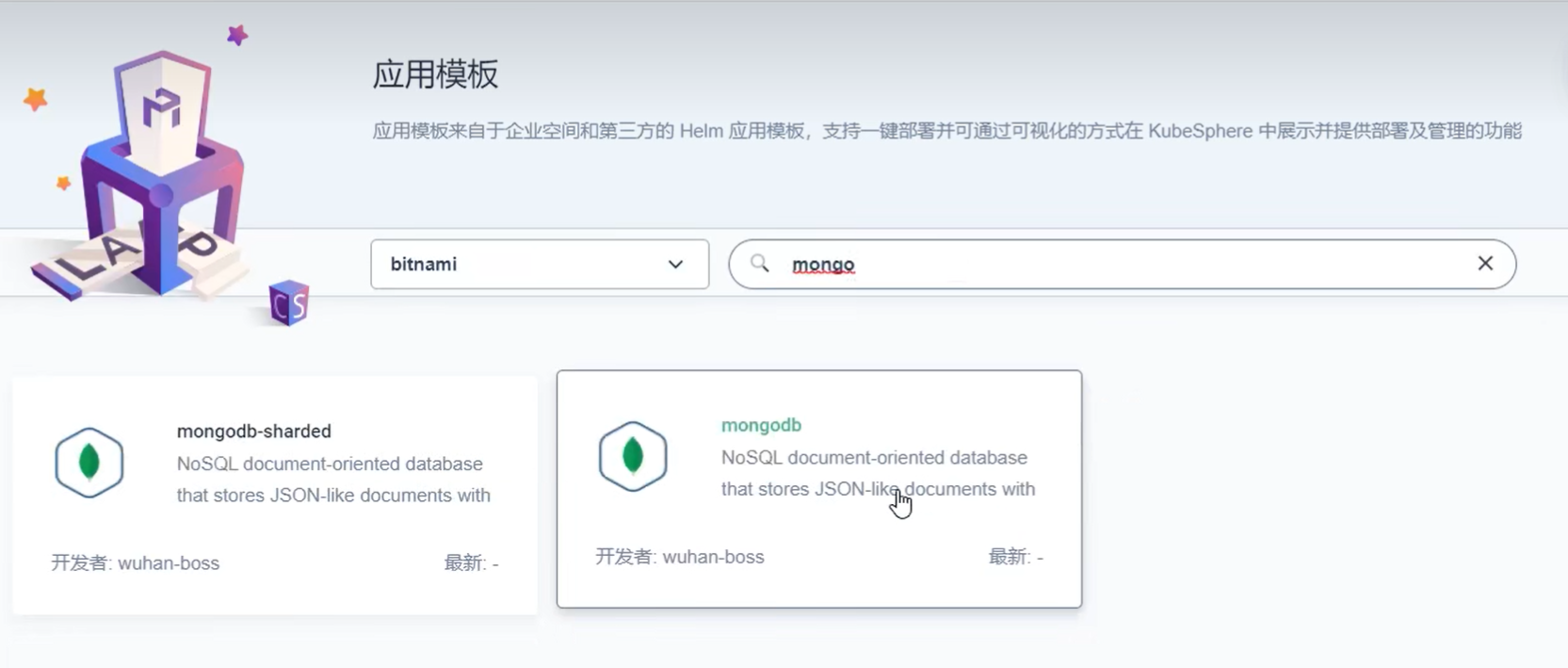Viewport: 1568px width, 668px height.
Task: Click the 应用模板 page heading
Action: click(x=435, y=74)
